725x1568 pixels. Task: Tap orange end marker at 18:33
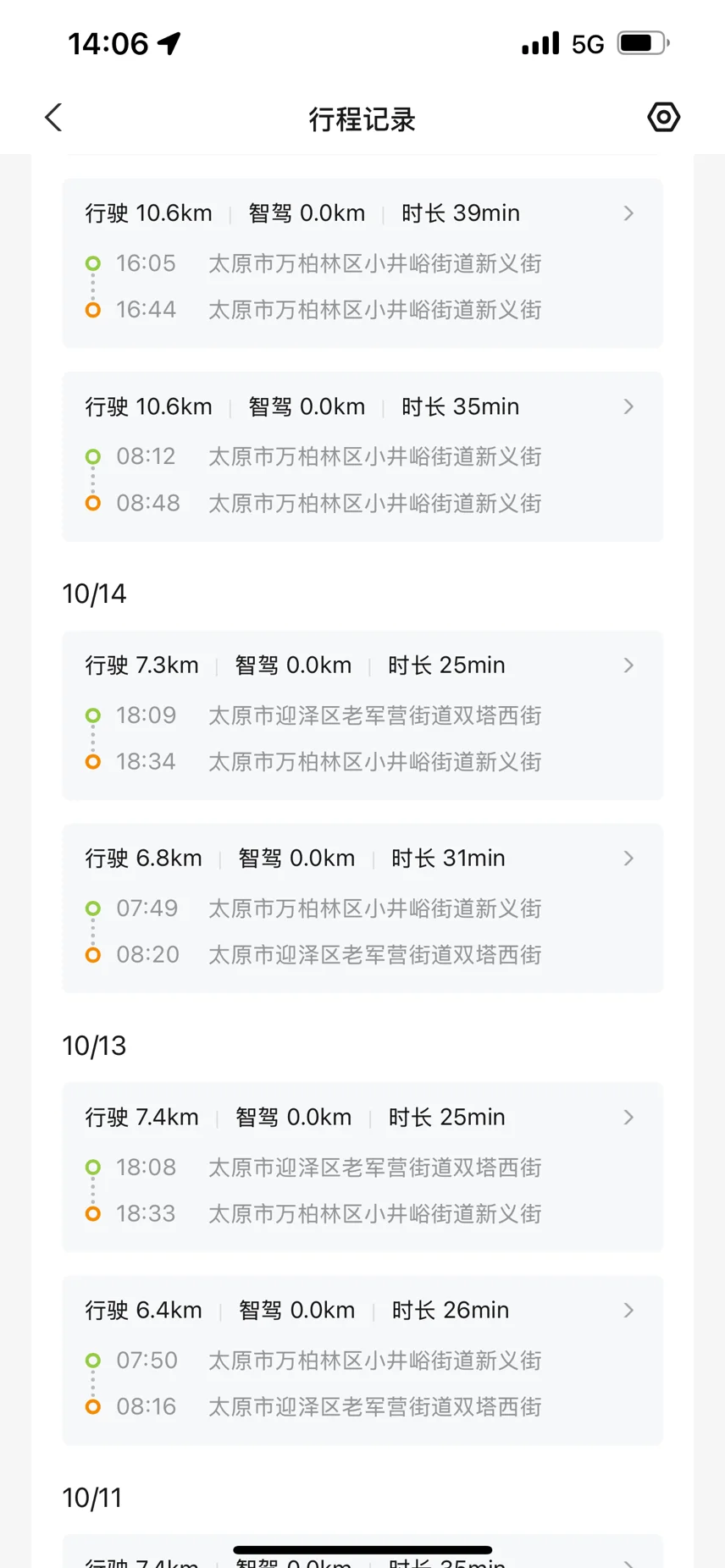click(x=93, y=1214)
